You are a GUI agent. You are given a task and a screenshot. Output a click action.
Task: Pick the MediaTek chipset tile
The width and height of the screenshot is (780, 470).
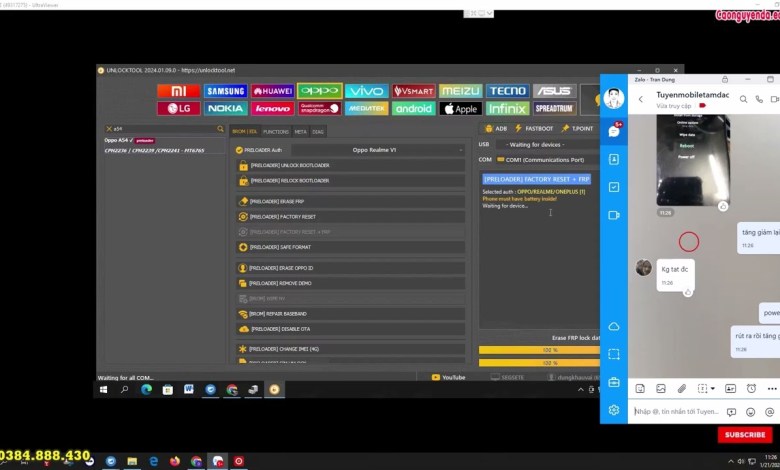(366, 108)
